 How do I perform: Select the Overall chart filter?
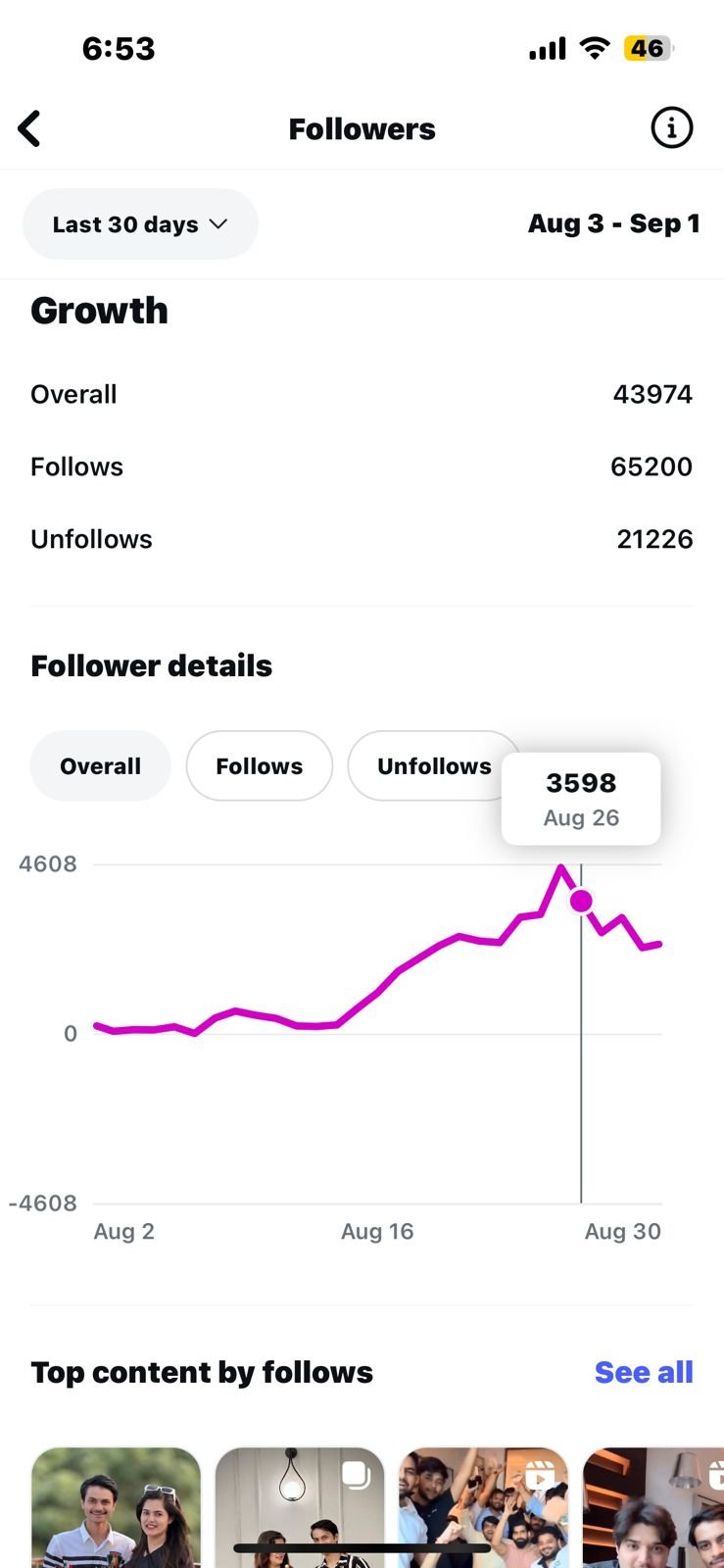pos(101,766)
